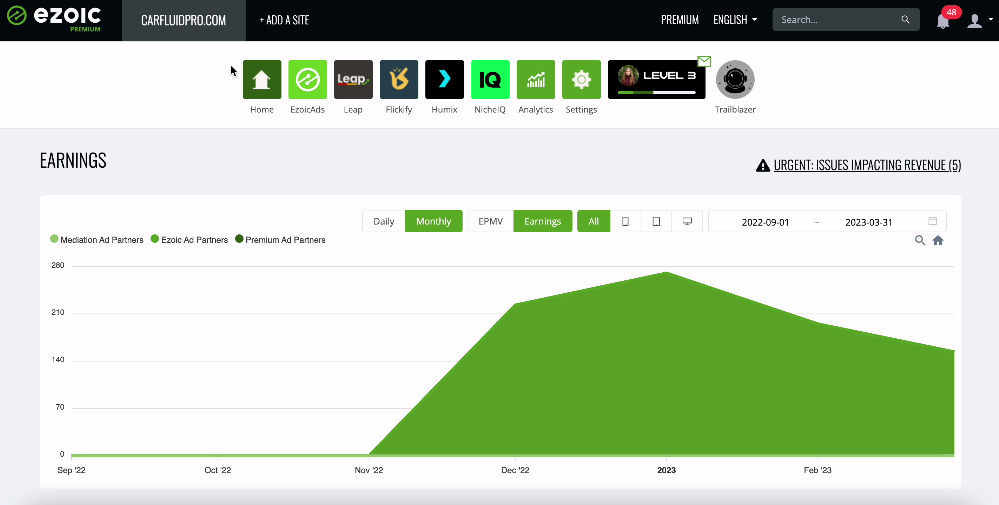
Task: Open the date range calendar icon
Action: tap(933, 221)
